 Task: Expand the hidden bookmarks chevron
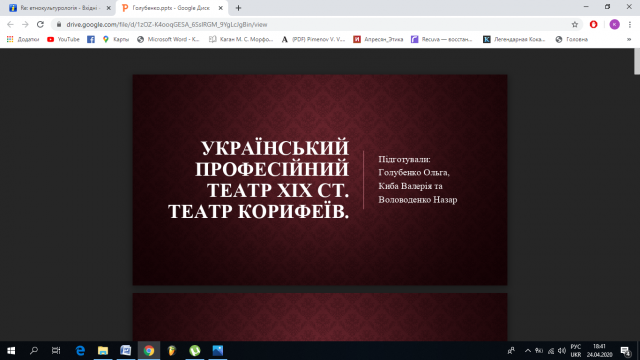coord(629,39)
